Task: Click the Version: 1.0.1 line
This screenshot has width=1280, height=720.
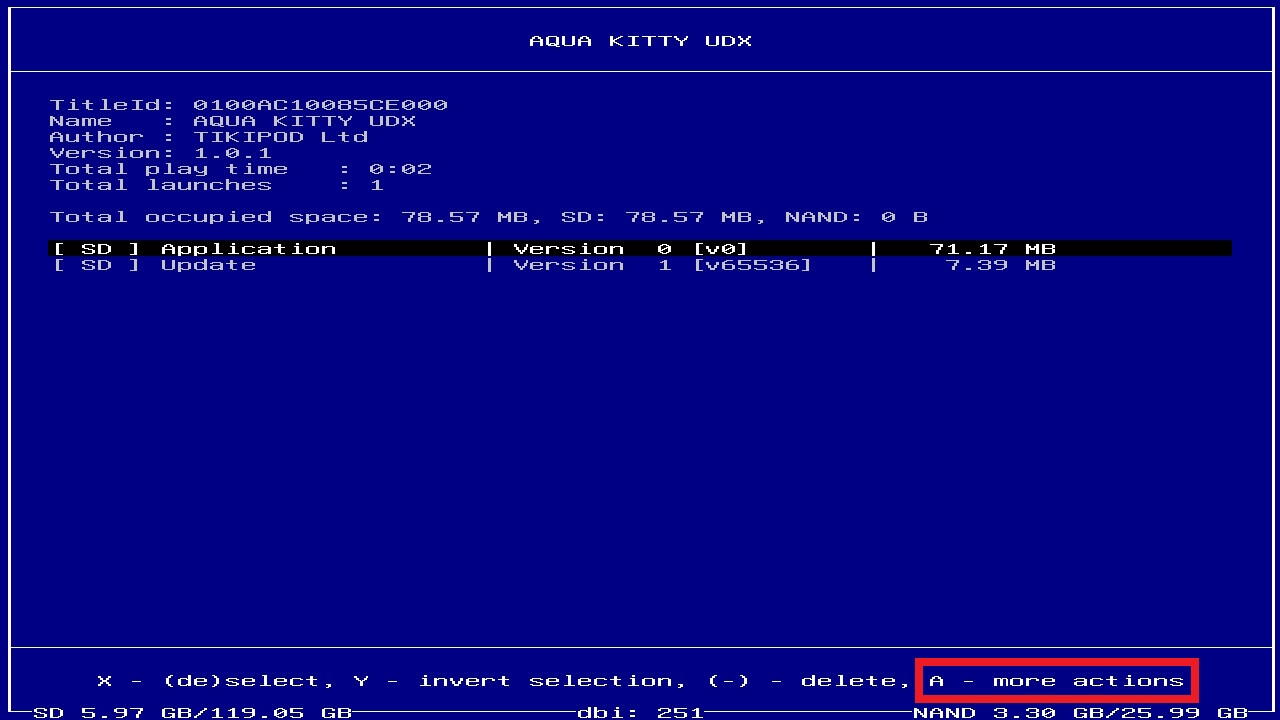Action: click(x=161, y=153)
